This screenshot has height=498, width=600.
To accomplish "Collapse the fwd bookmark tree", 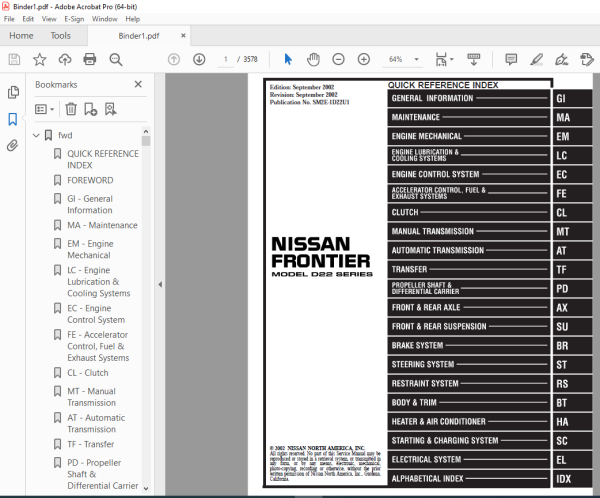I will [x=36, y=135].
